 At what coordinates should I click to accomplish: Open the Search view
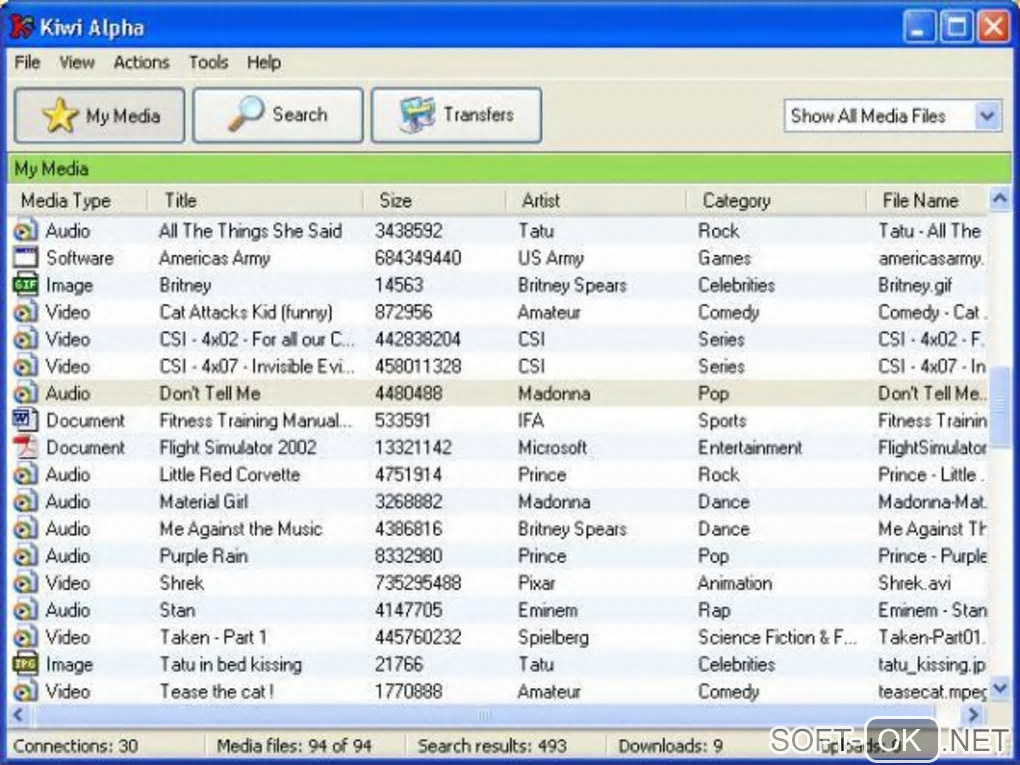pos(278,115)
